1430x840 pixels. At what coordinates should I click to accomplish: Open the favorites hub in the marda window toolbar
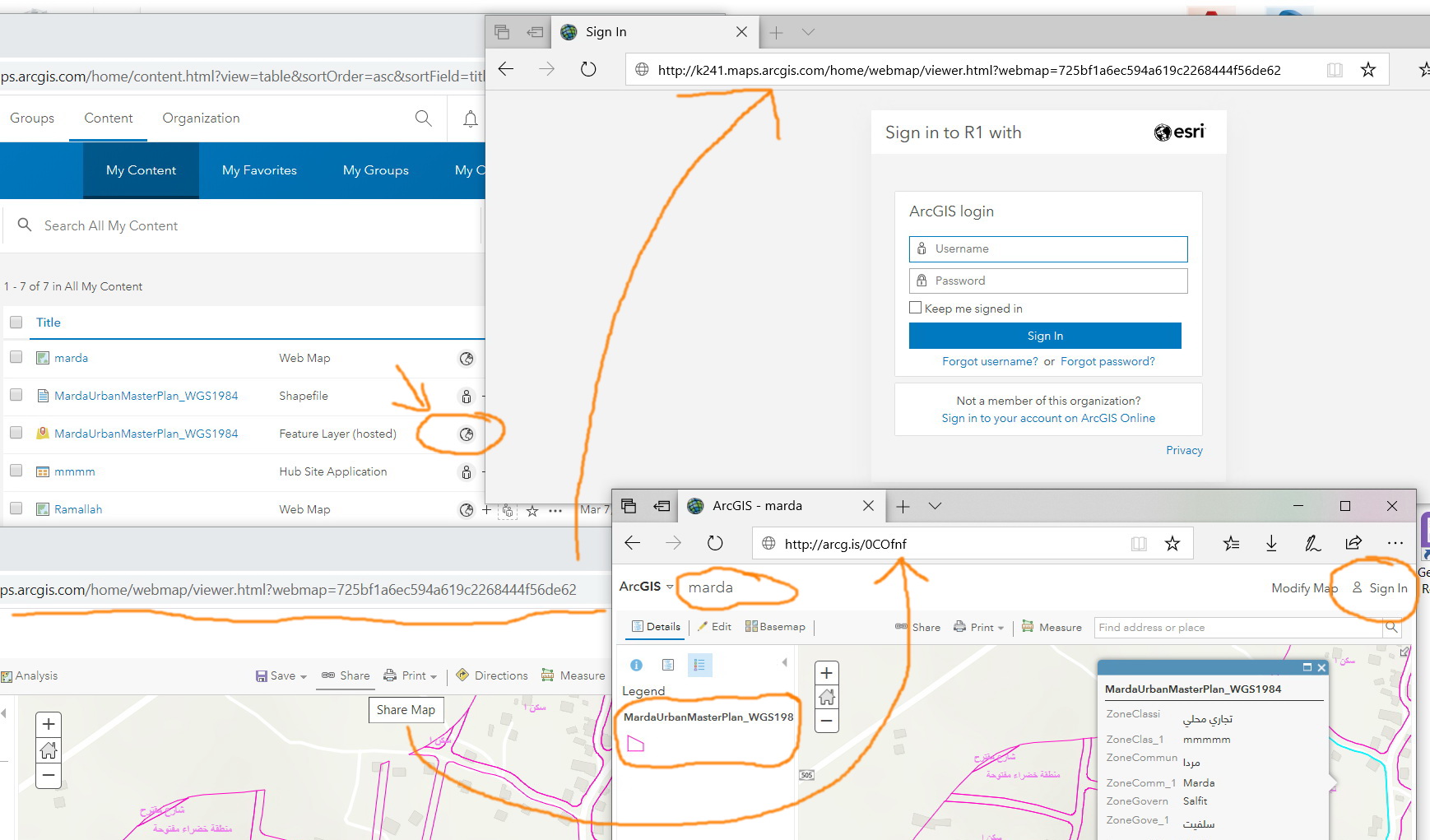tap(1231, 543)
